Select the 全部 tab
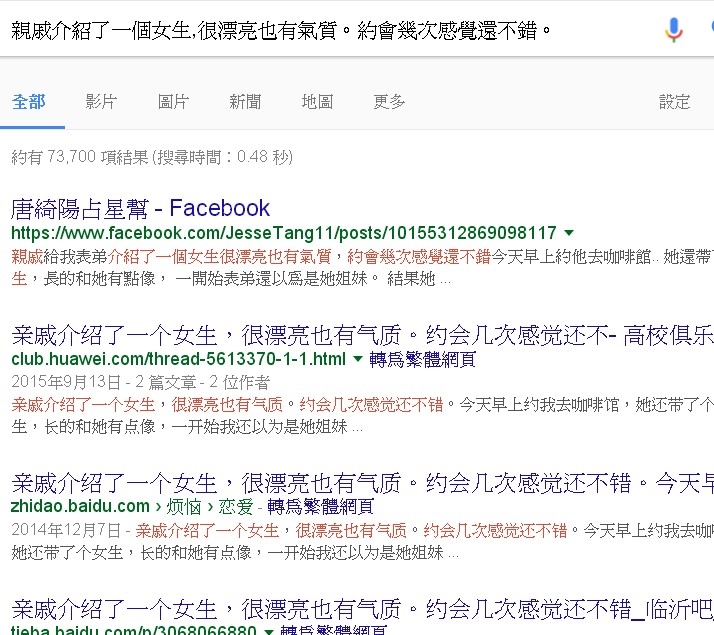The height and width of the screenshot is (635, 714). [x=29, y=102]
